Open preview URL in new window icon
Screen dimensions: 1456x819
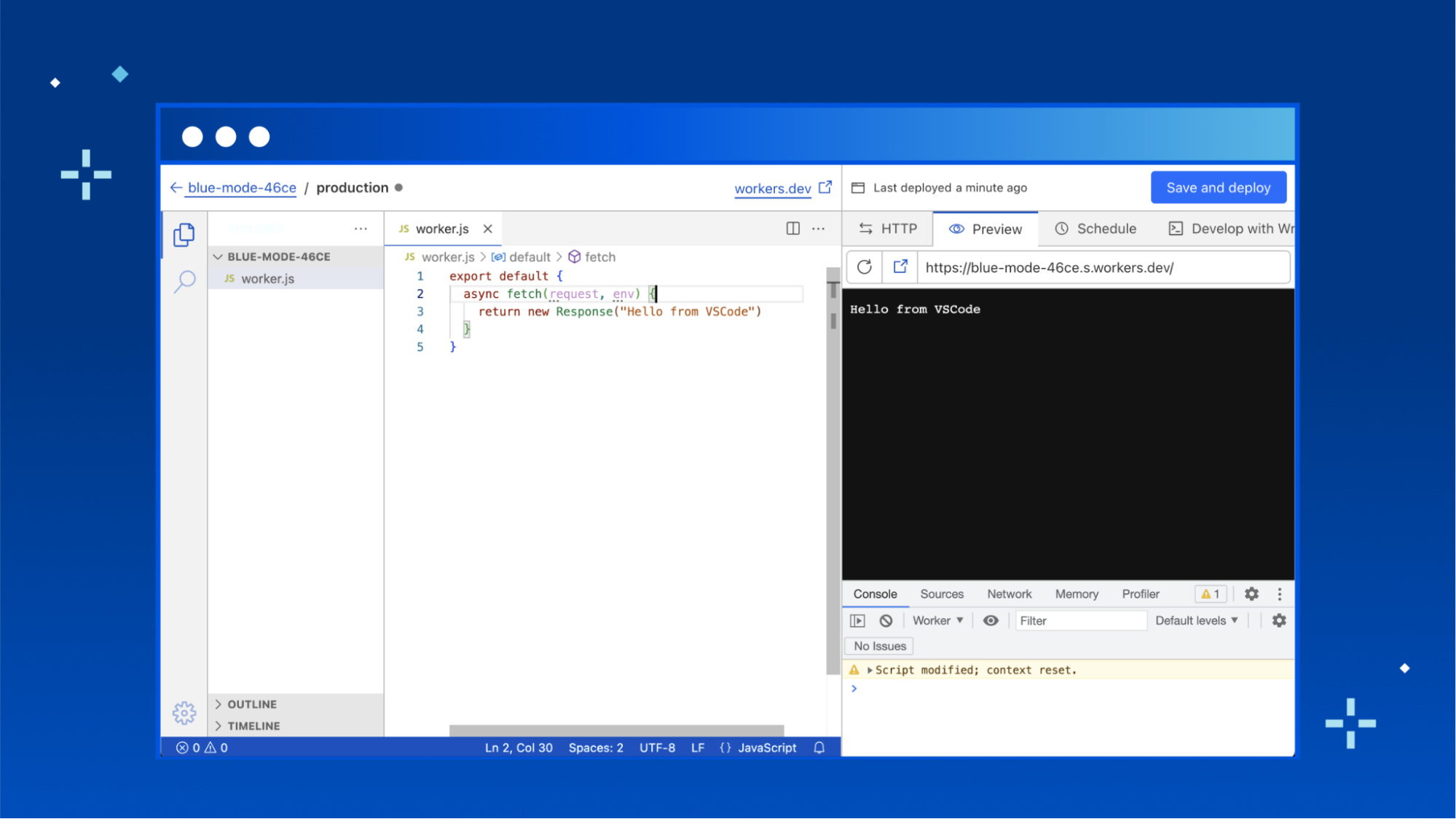tap(900, 267)
